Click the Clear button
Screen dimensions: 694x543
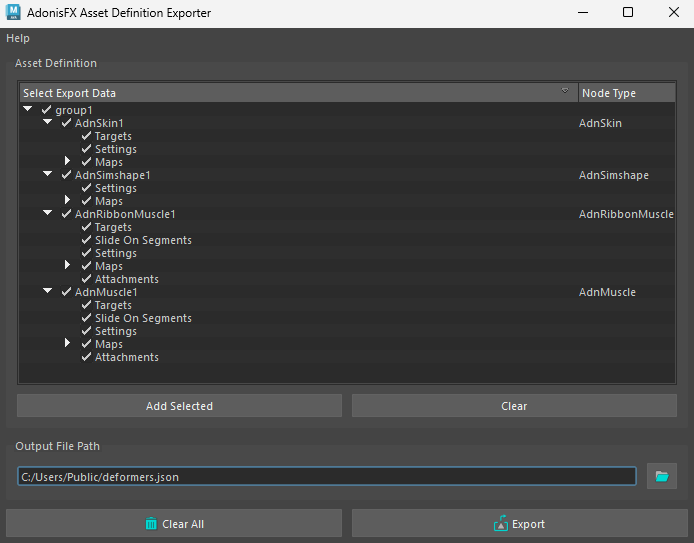click(x=514, y=406)
